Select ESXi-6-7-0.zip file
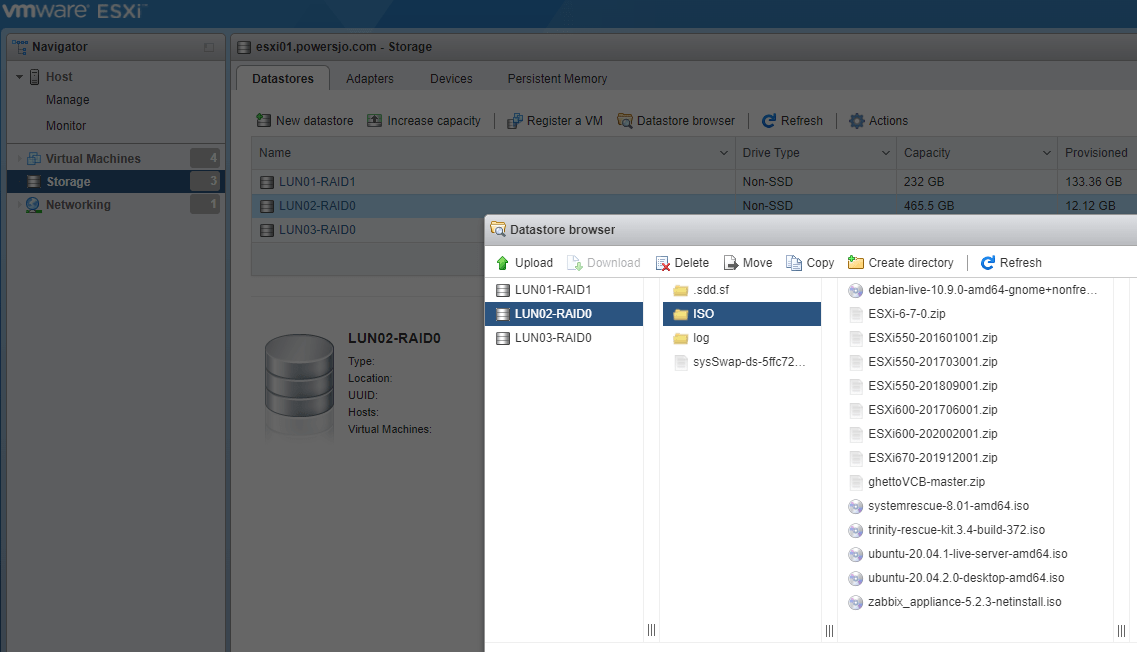1137x652 pixels. click(x=898, y=314)
